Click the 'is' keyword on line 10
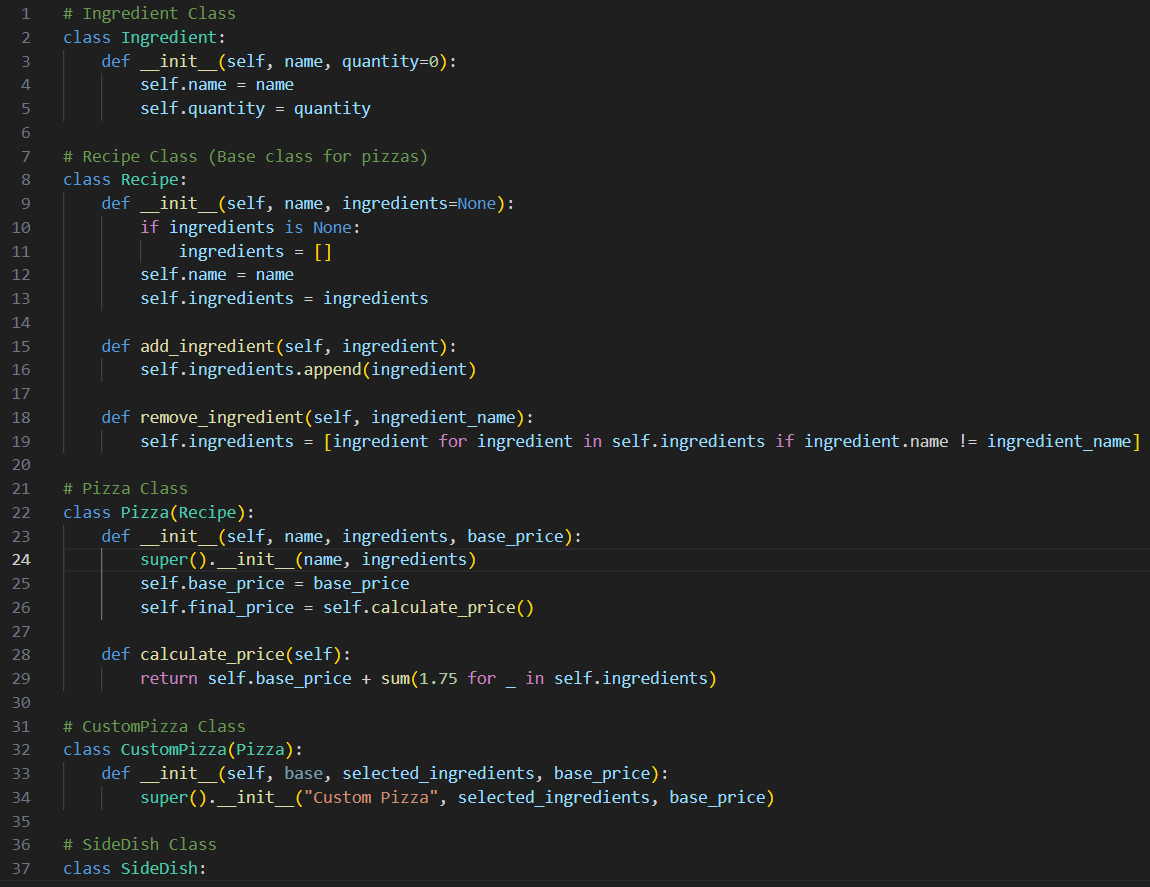1150x887 pixels. [294, 227]
